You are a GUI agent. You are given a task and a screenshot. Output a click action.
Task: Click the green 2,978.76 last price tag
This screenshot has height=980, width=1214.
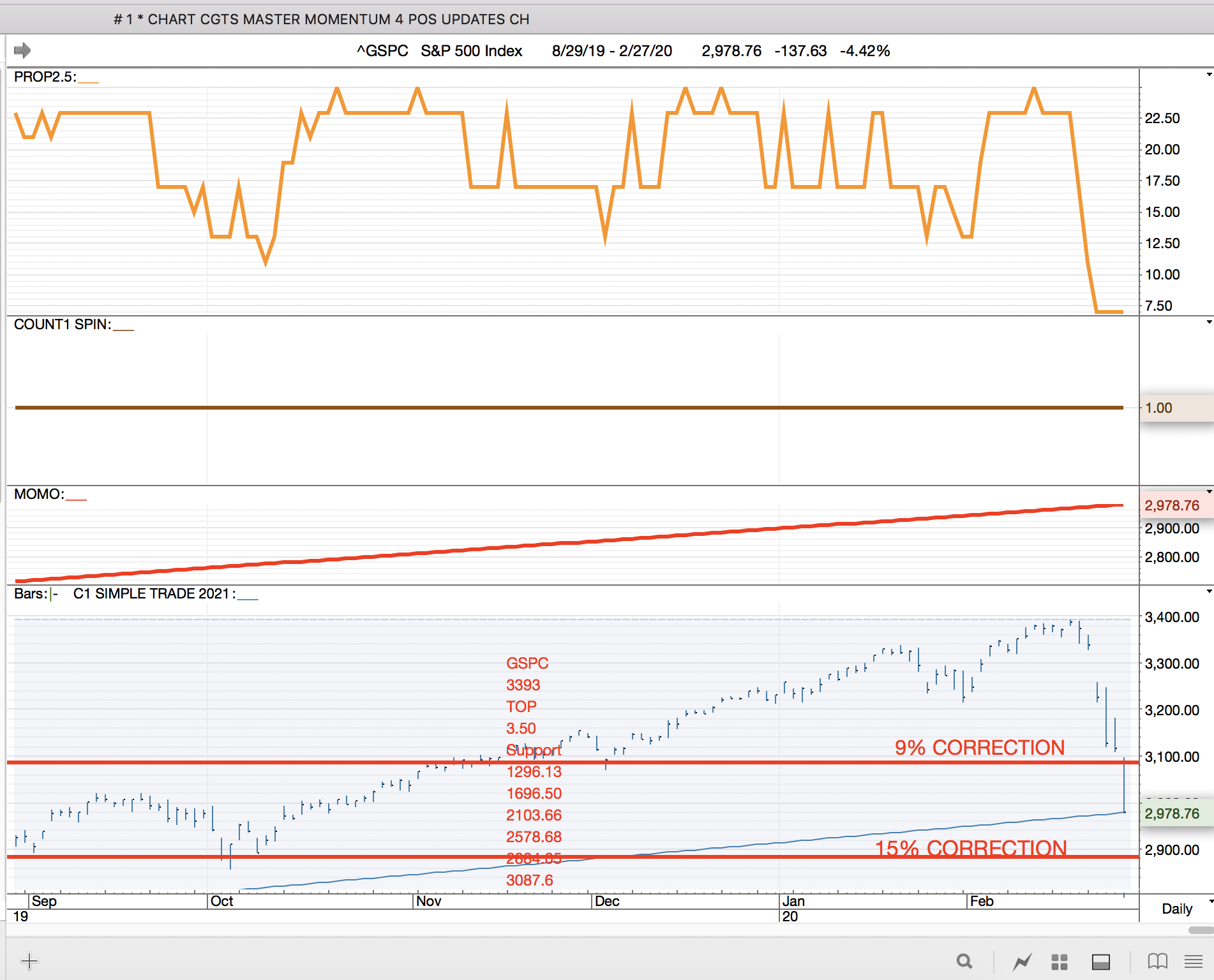click(x=1176, y=813)
